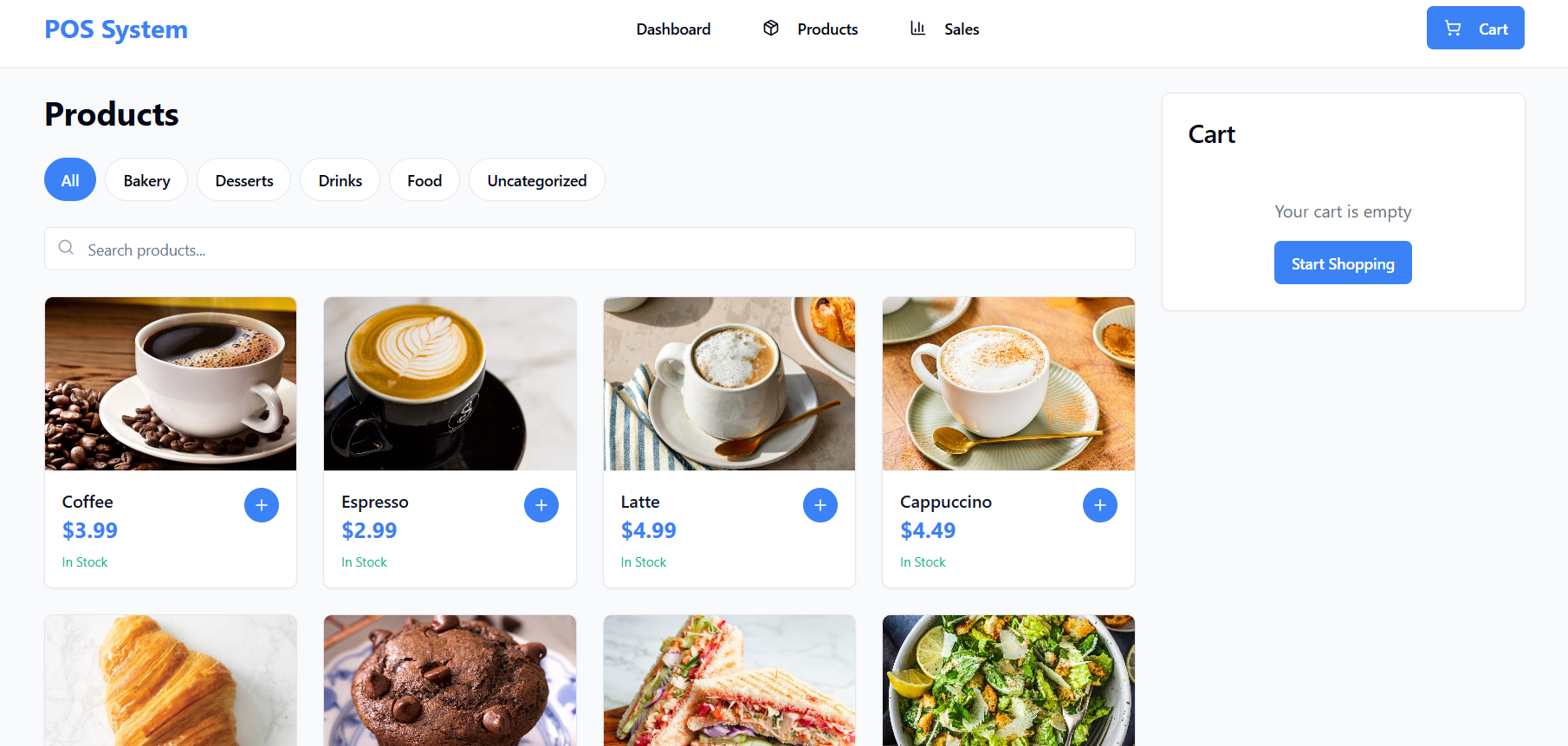
Task: Filter by Drinks category
Action: click(x=340, y=179)
